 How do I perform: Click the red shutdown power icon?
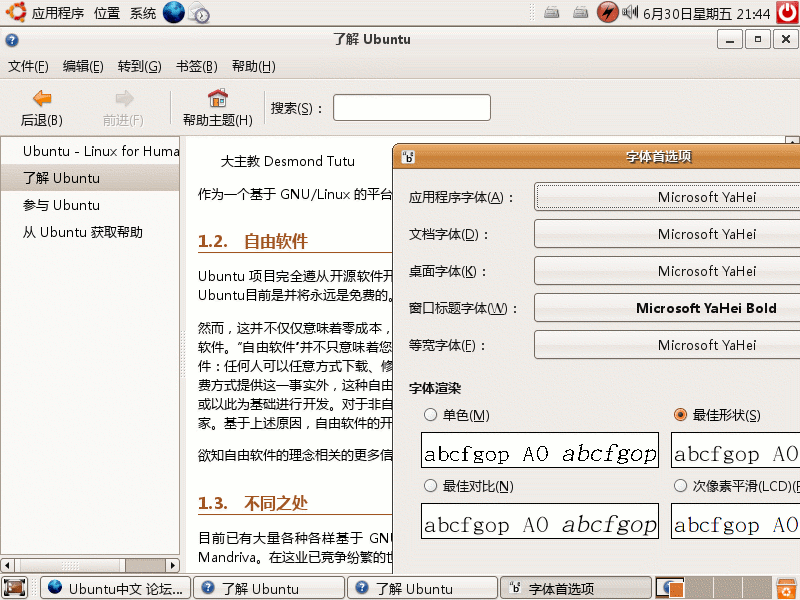pyautogui.click(x=788, y=12)
